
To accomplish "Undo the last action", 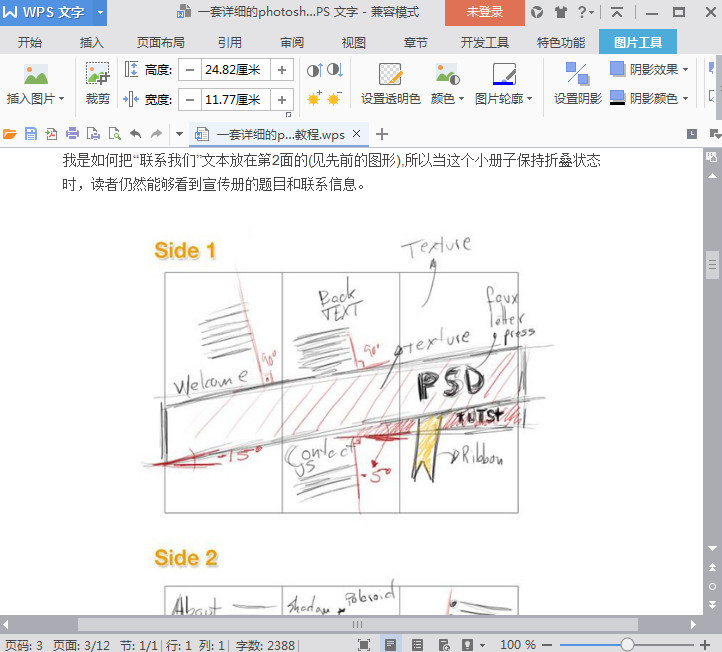I will [x=135, y=134].
